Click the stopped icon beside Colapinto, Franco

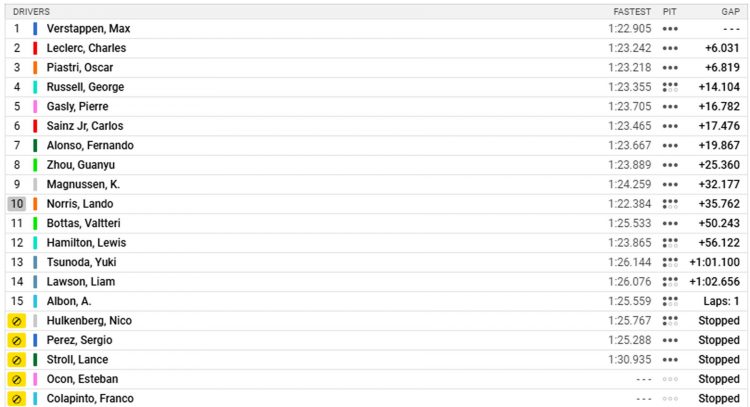pyautogui.click(x=17, y=399)
